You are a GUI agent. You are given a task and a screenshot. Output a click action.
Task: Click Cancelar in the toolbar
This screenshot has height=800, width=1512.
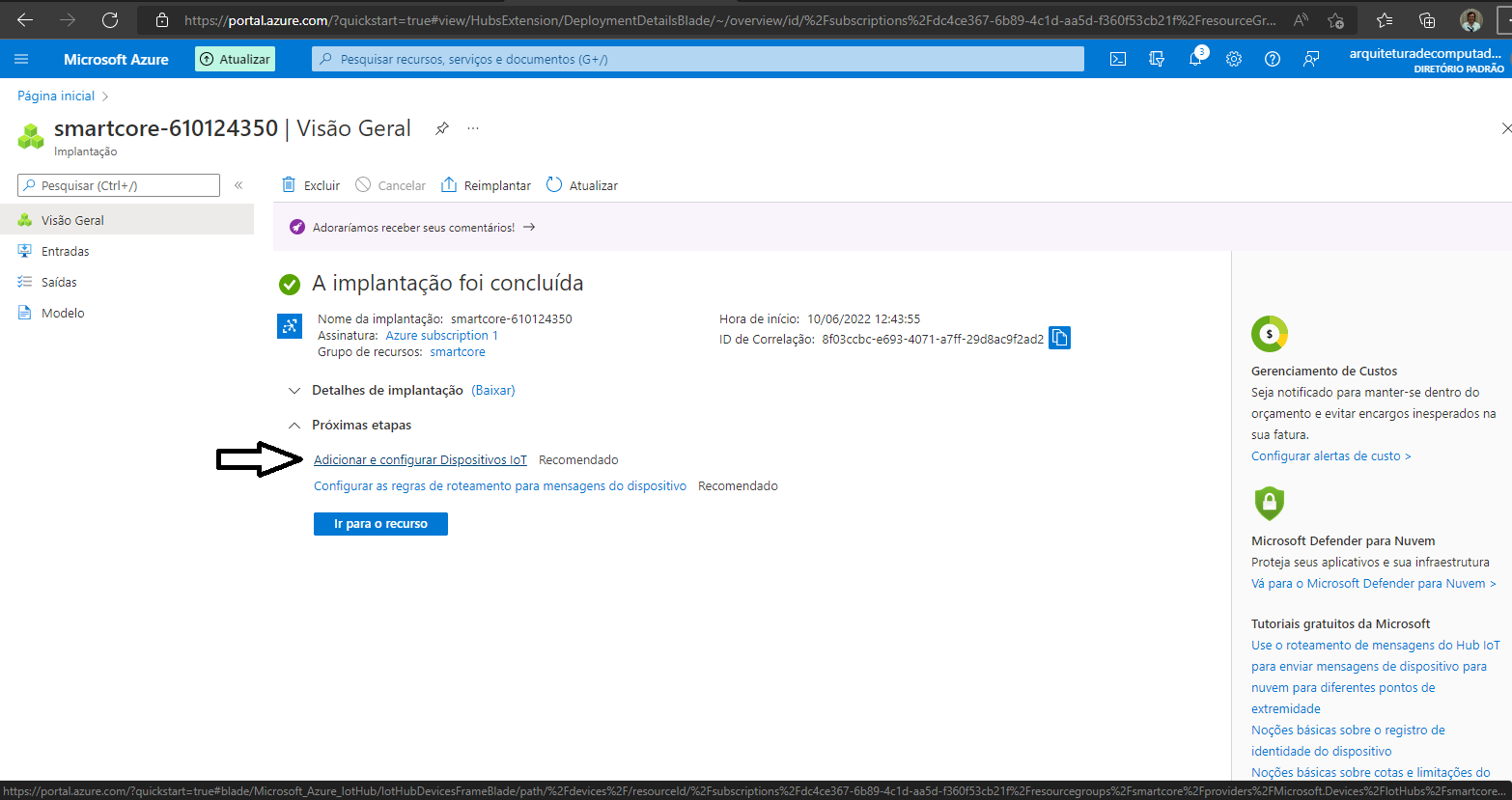click(390, 185)
